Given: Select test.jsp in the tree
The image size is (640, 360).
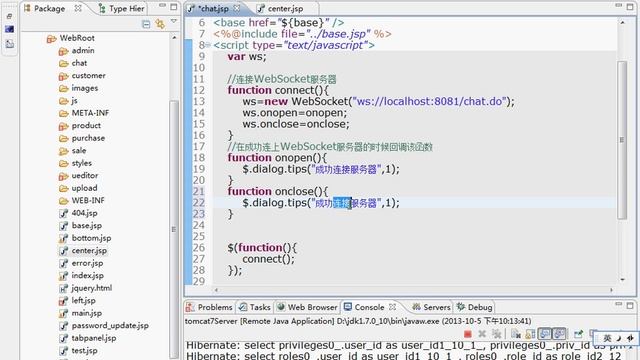Looking at the screenshot, I should click(78, 351).
